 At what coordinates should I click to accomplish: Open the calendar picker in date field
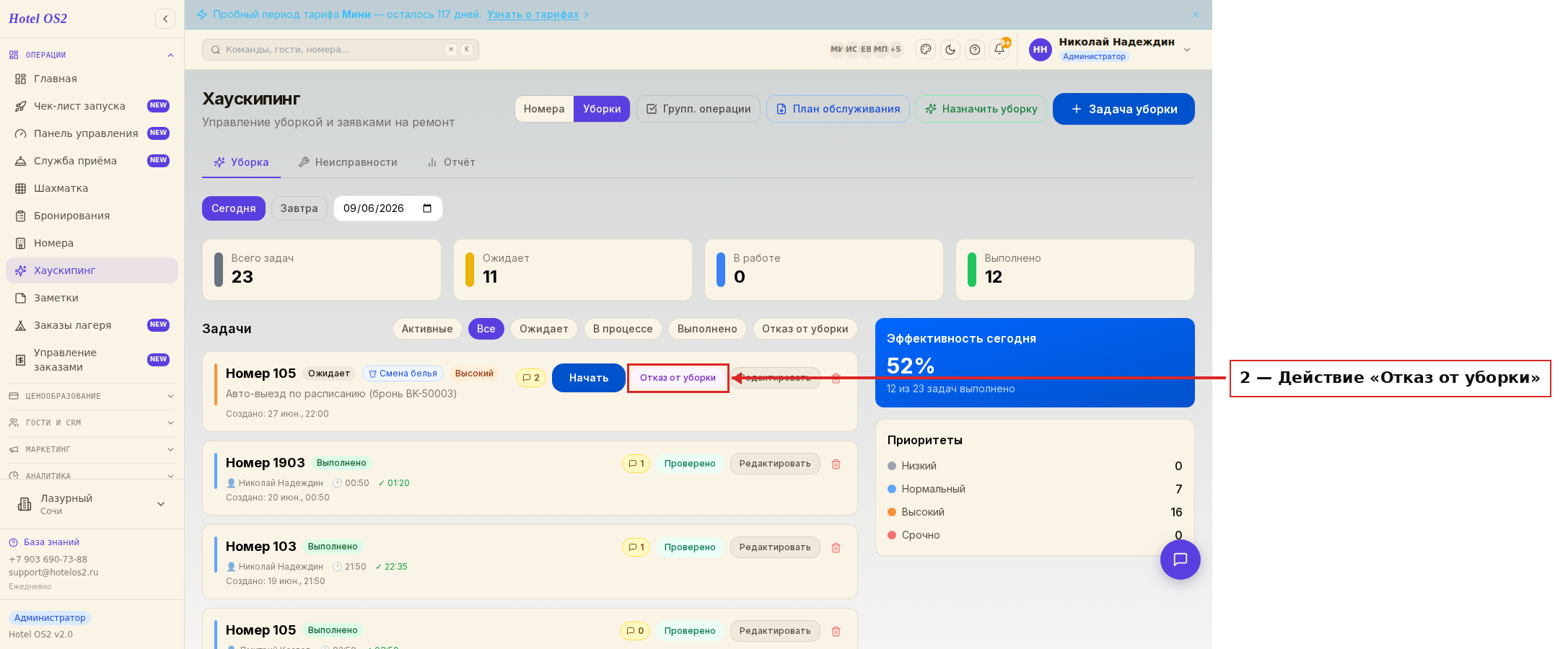[427, 208]
